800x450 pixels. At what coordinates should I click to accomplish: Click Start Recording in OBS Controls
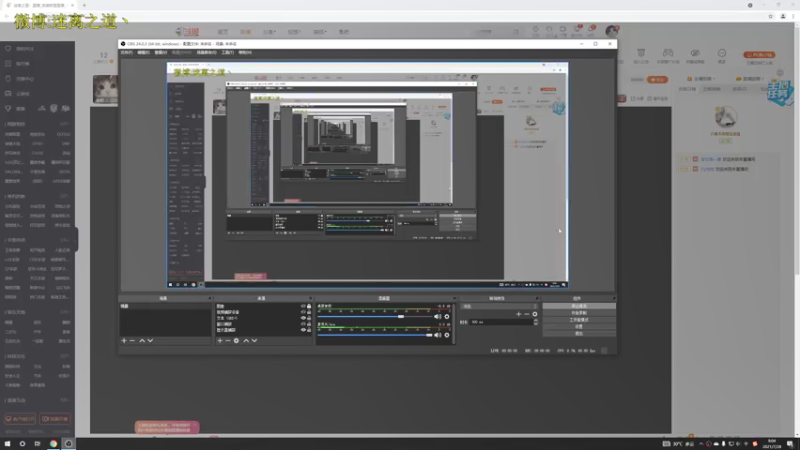click(x=579, y=313)
